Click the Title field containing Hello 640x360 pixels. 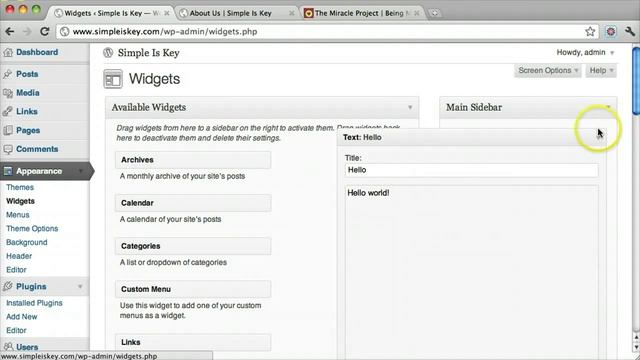471,170
